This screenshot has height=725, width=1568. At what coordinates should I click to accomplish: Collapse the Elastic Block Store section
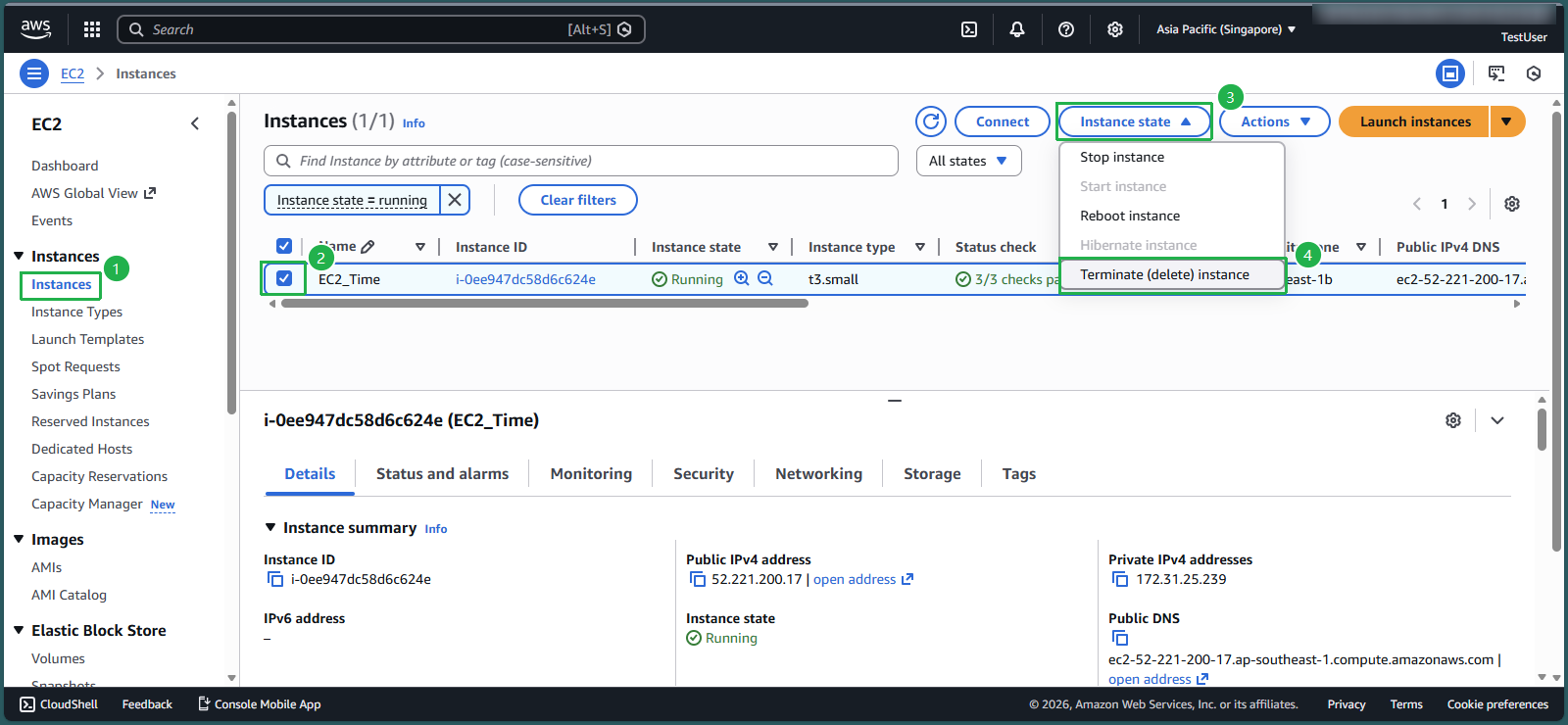pos(19,630)
